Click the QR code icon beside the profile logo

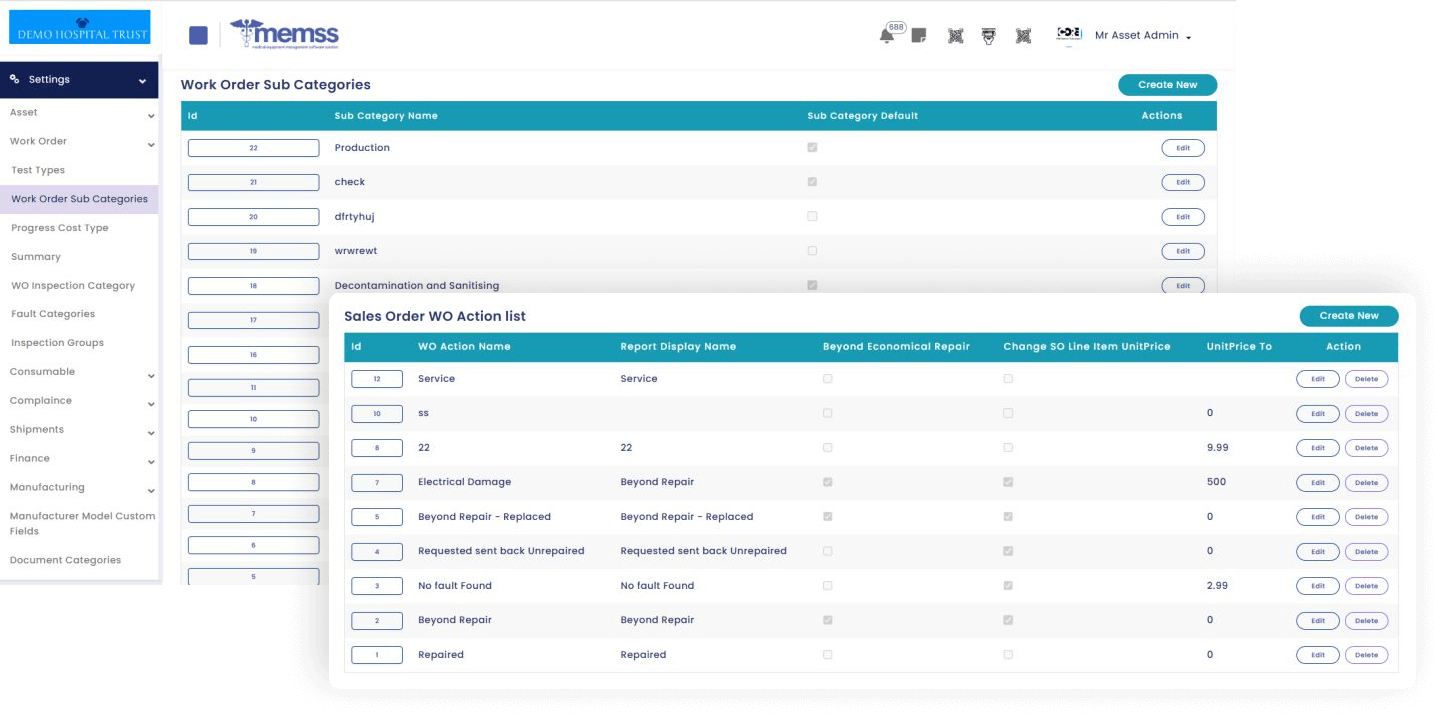1023,36
